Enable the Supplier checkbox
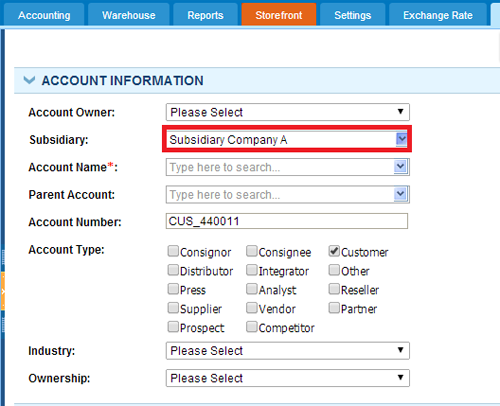 [173, 308]
